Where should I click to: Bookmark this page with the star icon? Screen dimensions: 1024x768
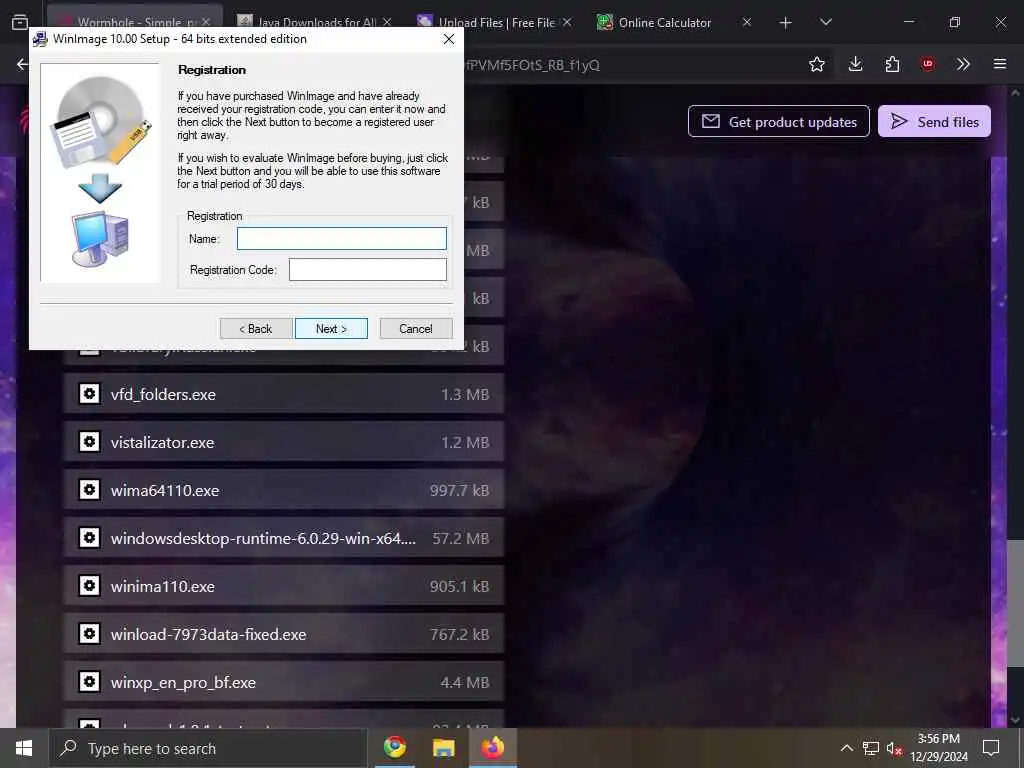point(817,64)
